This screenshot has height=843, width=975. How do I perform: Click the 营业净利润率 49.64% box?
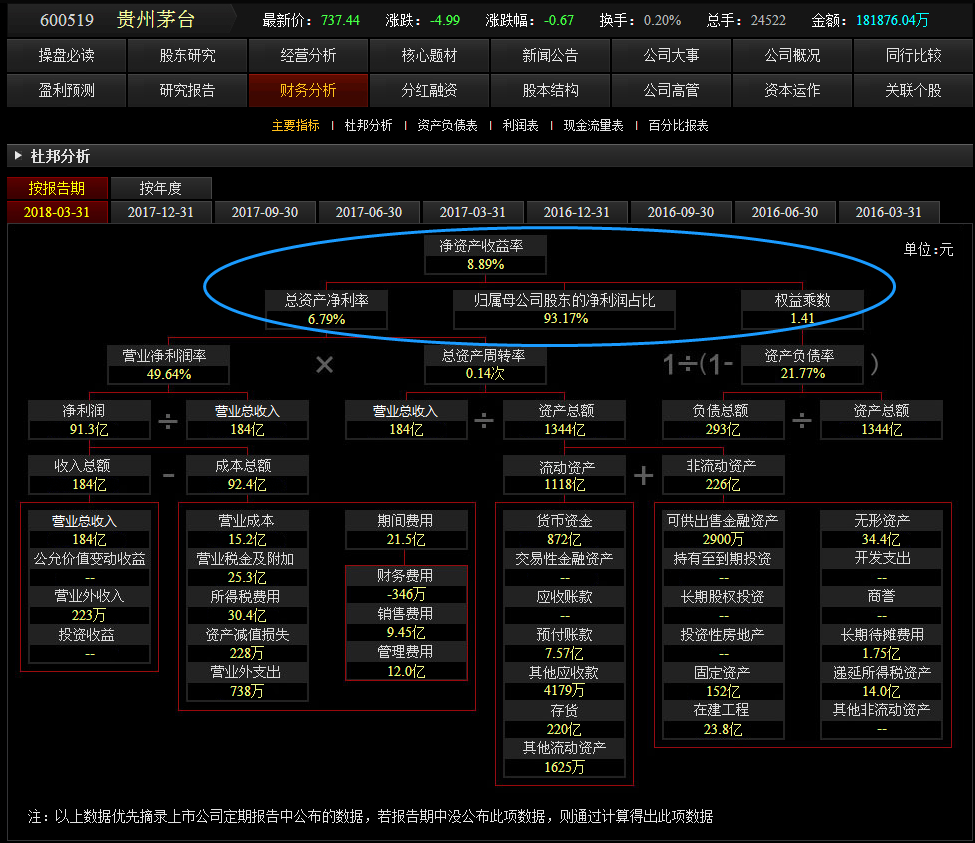click(x=169, y=365)
